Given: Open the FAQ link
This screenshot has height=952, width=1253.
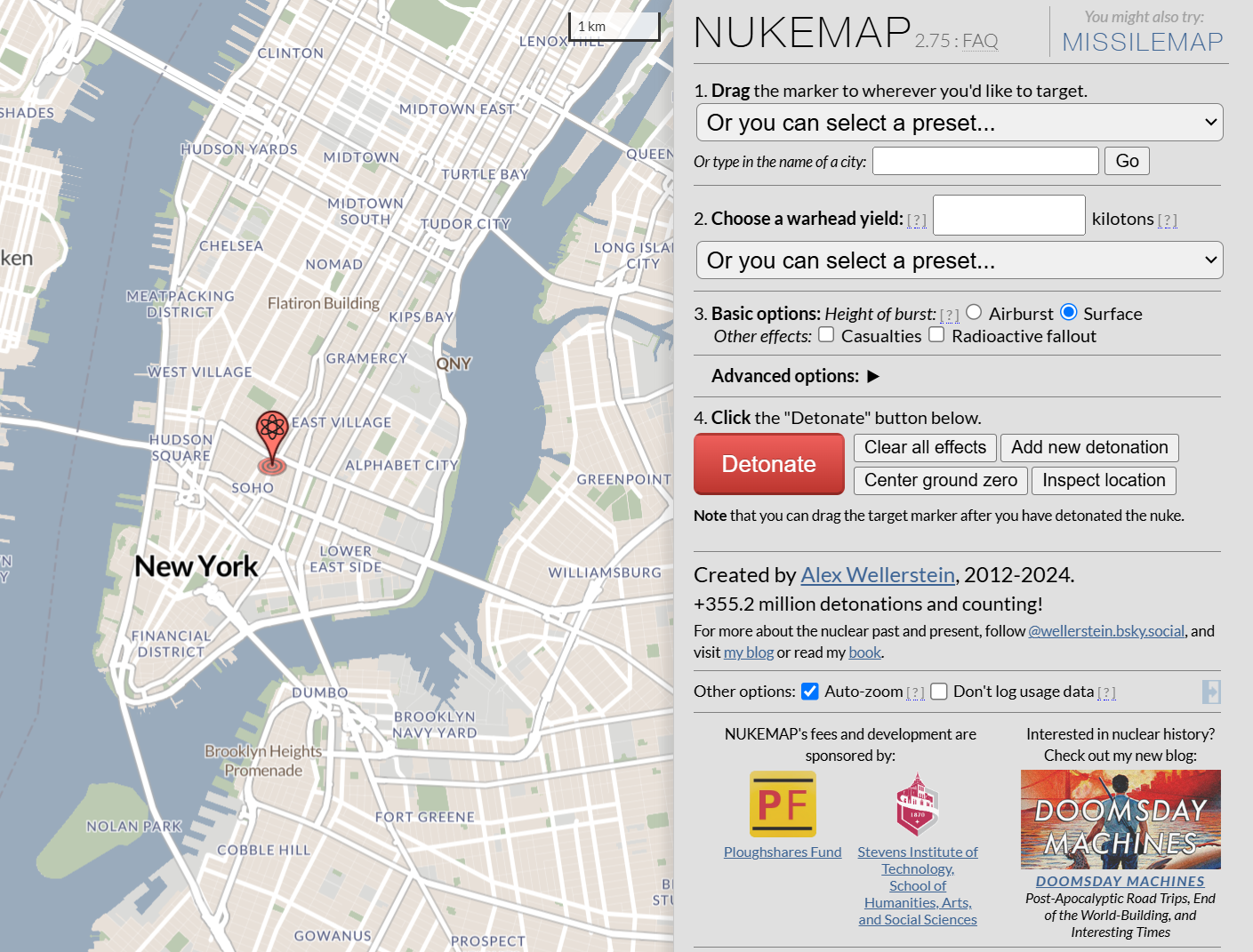Looking at the screenshot, I should click(980, 41).
